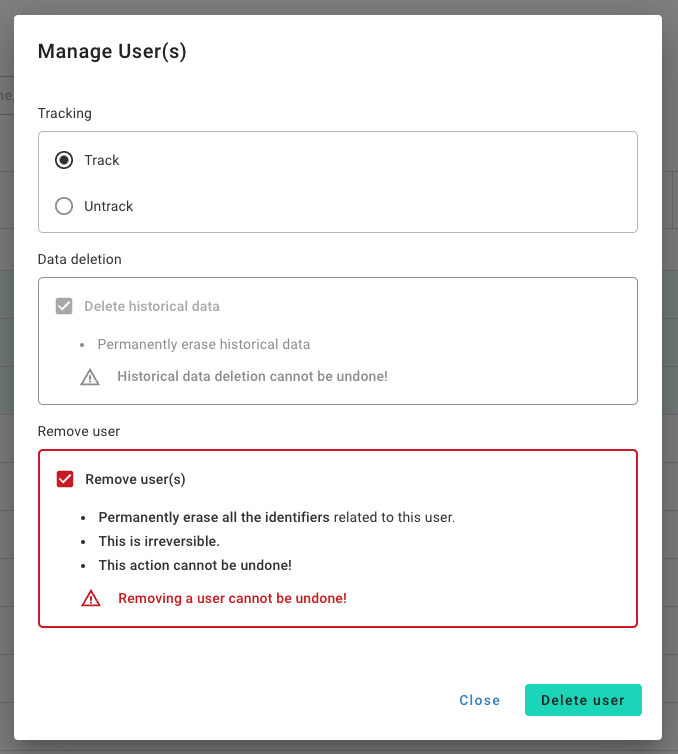The image size is (678, 754).
Task: Select the Track radio button
Action: click(64, 160)
